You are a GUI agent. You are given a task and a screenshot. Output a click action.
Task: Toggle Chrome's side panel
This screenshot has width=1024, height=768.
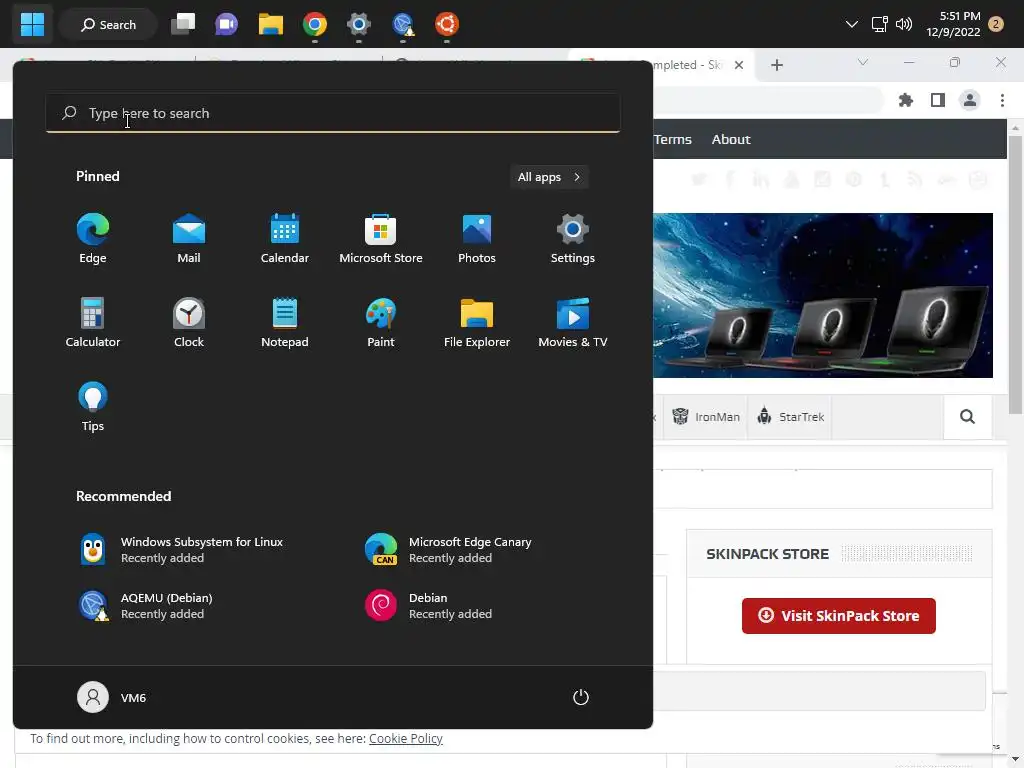click(938, 100)
